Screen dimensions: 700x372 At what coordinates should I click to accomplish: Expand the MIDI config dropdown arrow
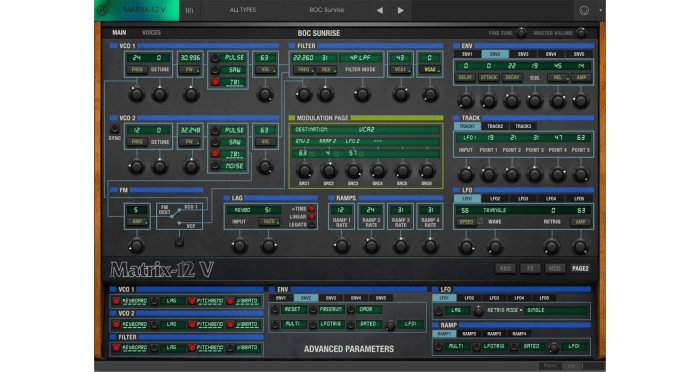600,10
